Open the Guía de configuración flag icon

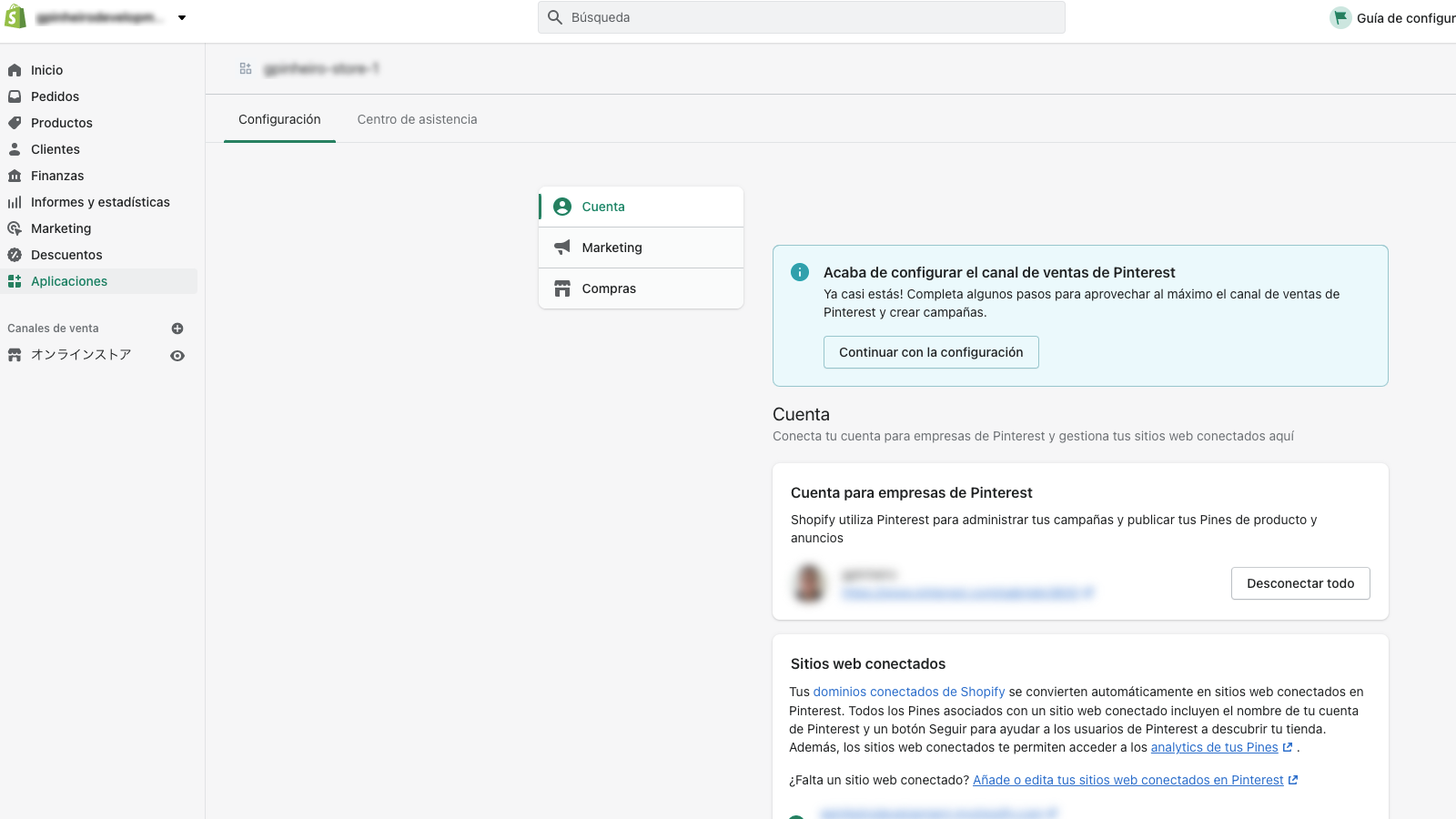click(x=1340, y=17)
